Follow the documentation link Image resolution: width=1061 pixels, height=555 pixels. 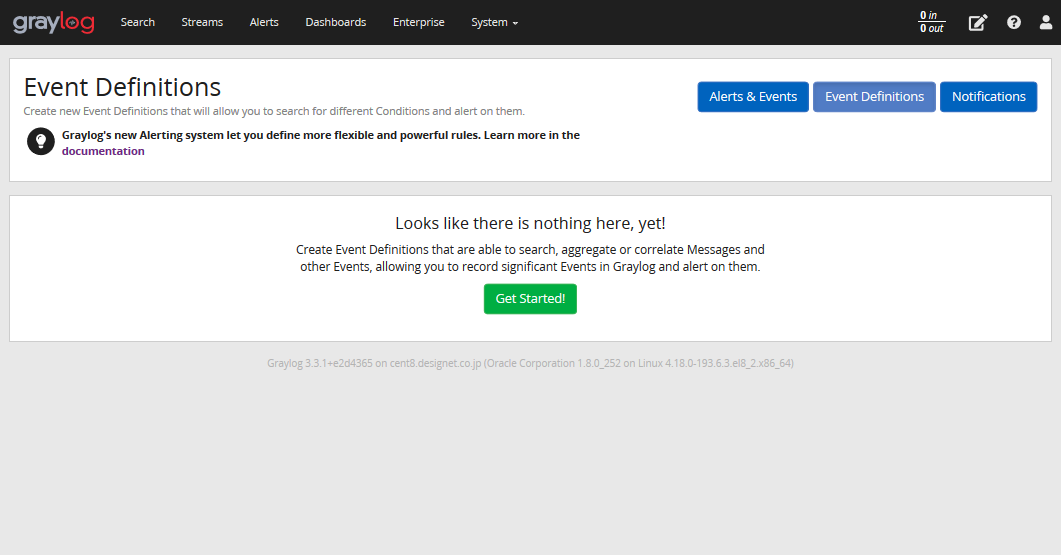tap(103, 151)
